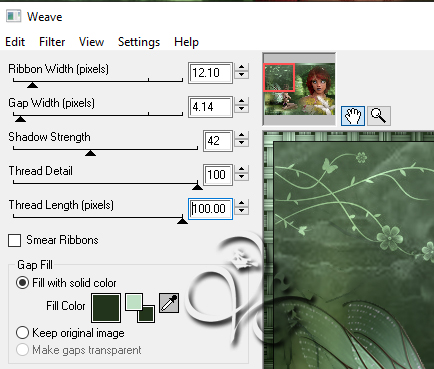Decrease Gap Width with the down arrow
Viewport: 434px width, 369px height.
(x=241, y=109)
